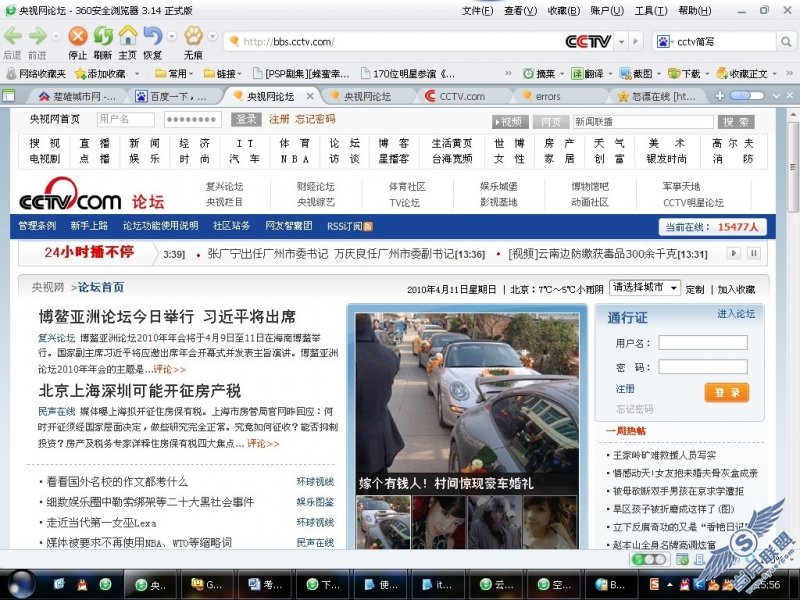Screen dimensions: 800x600
Task: Open headline 北京上海深圳可能开征房产税
Action: (140, 391)
